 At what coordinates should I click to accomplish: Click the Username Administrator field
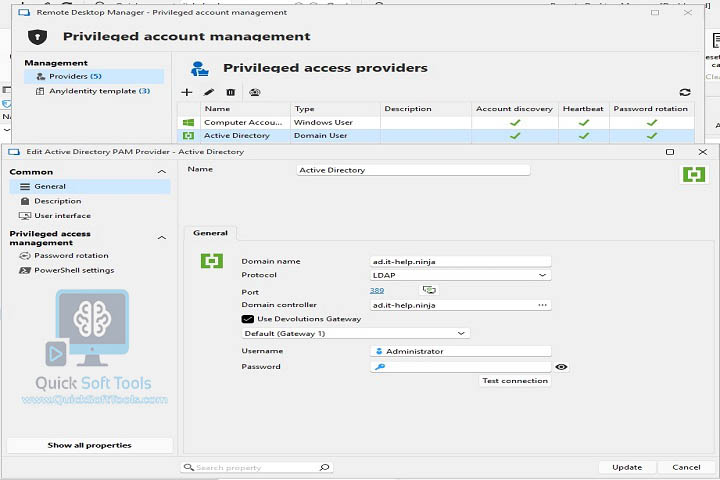pos(460,351)
